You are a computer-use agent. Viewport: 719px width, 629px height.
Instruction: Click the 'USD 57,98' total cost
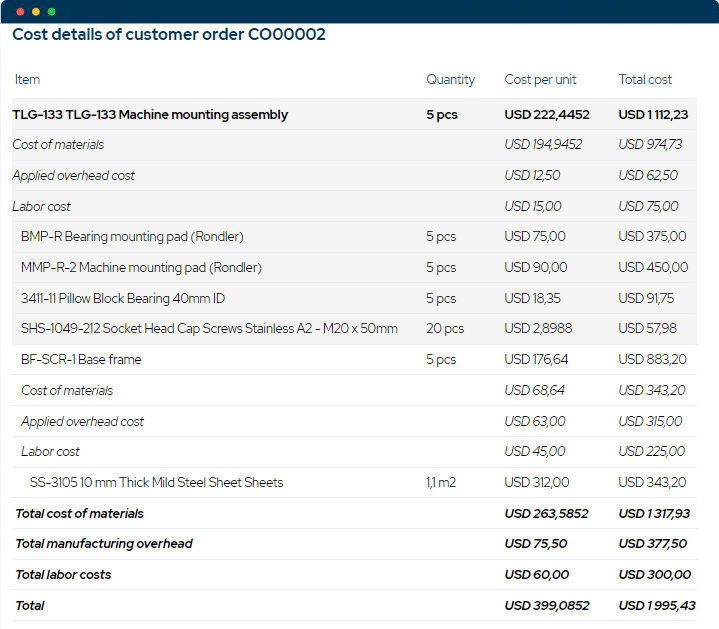[647, 329]
